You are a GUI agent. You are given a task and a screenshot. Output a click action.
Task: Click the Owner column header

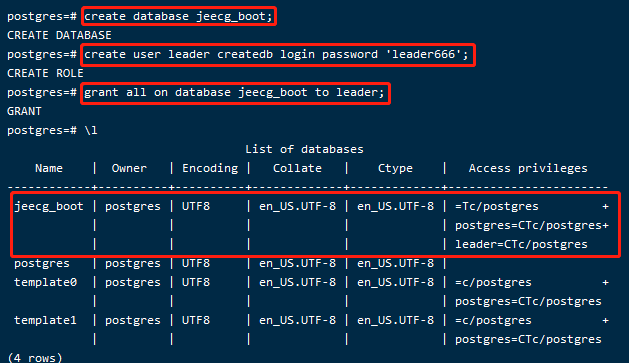click(x=129, y=168)
